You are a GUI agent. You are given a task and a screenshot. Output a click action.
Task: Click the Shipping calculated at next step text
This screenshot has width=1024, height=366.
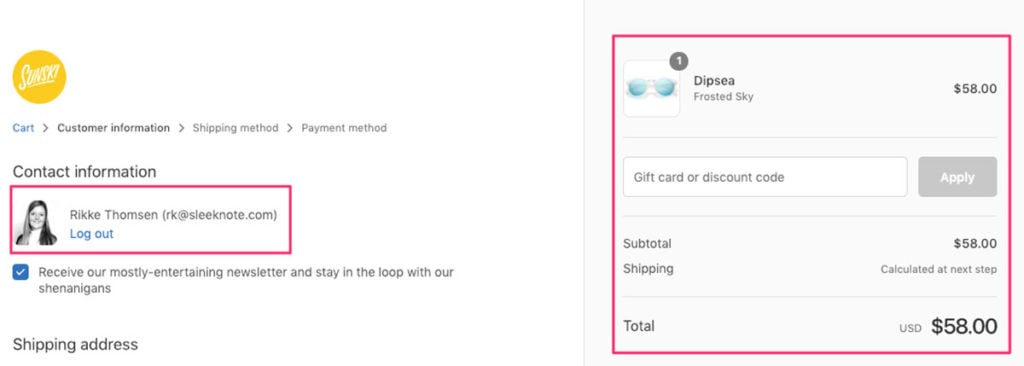pos(938,269)
